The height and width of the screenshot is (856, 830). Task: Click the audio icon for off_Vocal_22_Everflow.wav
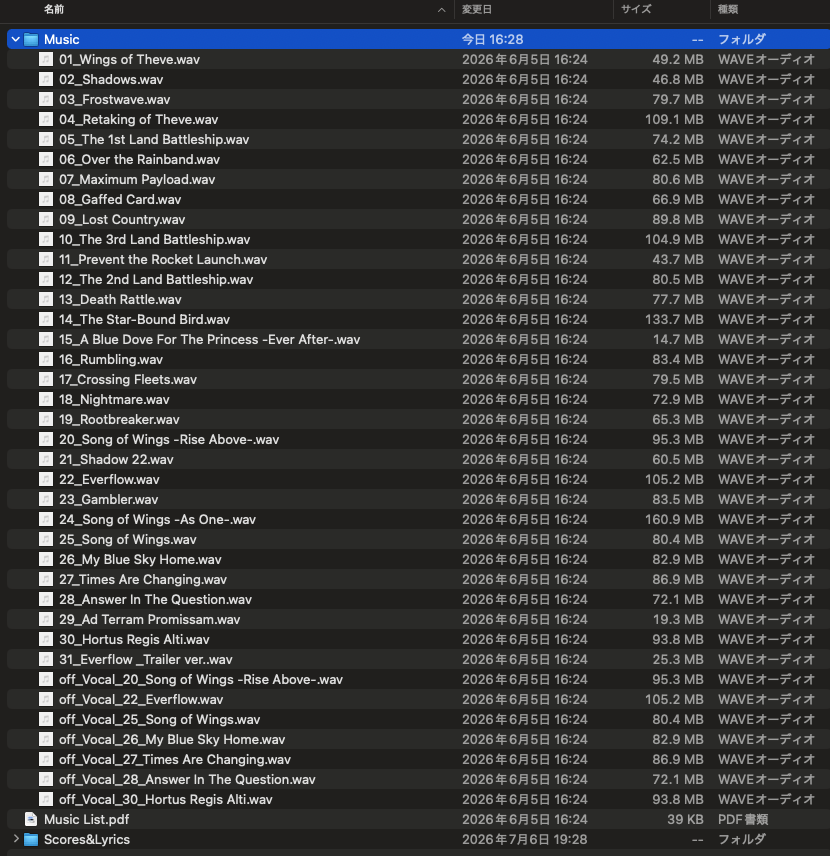click(x=46, y=699)
